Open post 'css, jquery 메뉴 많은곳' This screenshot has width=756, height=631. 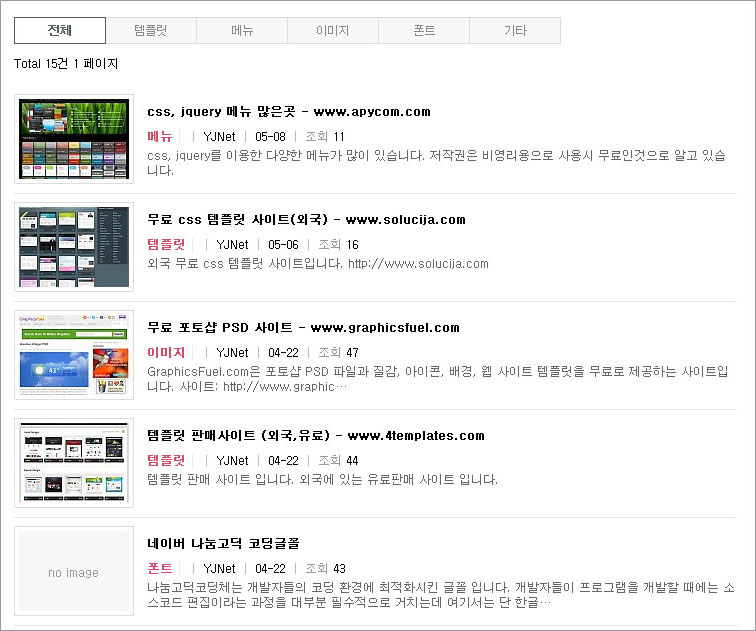[289, 112]
